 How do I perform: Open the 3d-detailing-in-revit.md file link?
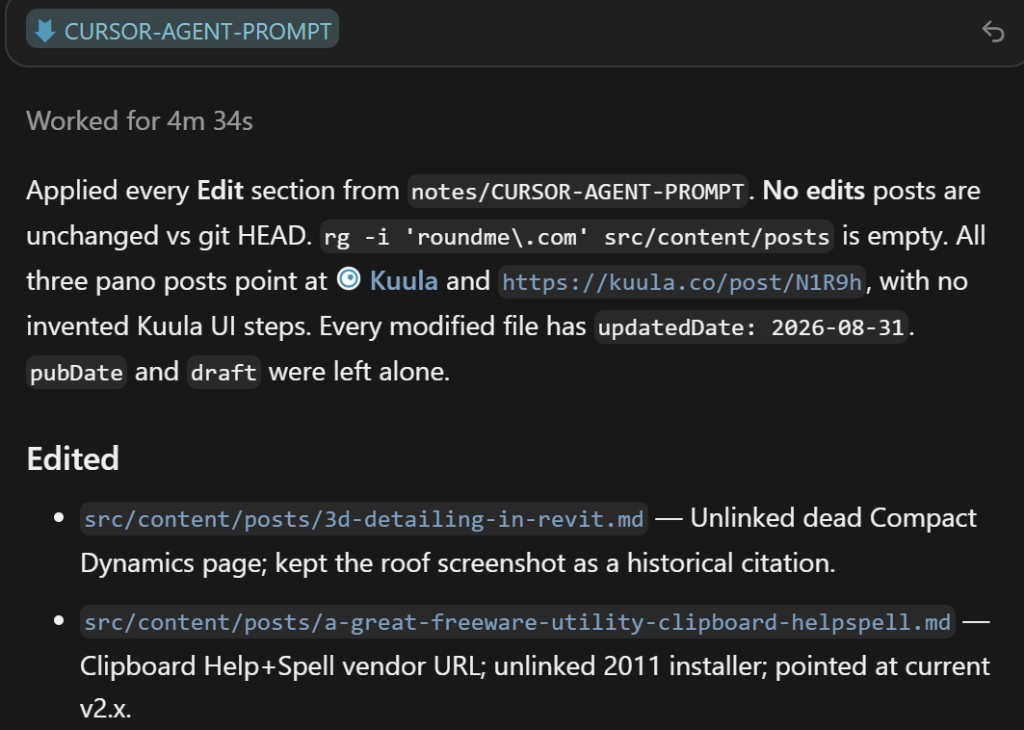(x=364, y=519)
